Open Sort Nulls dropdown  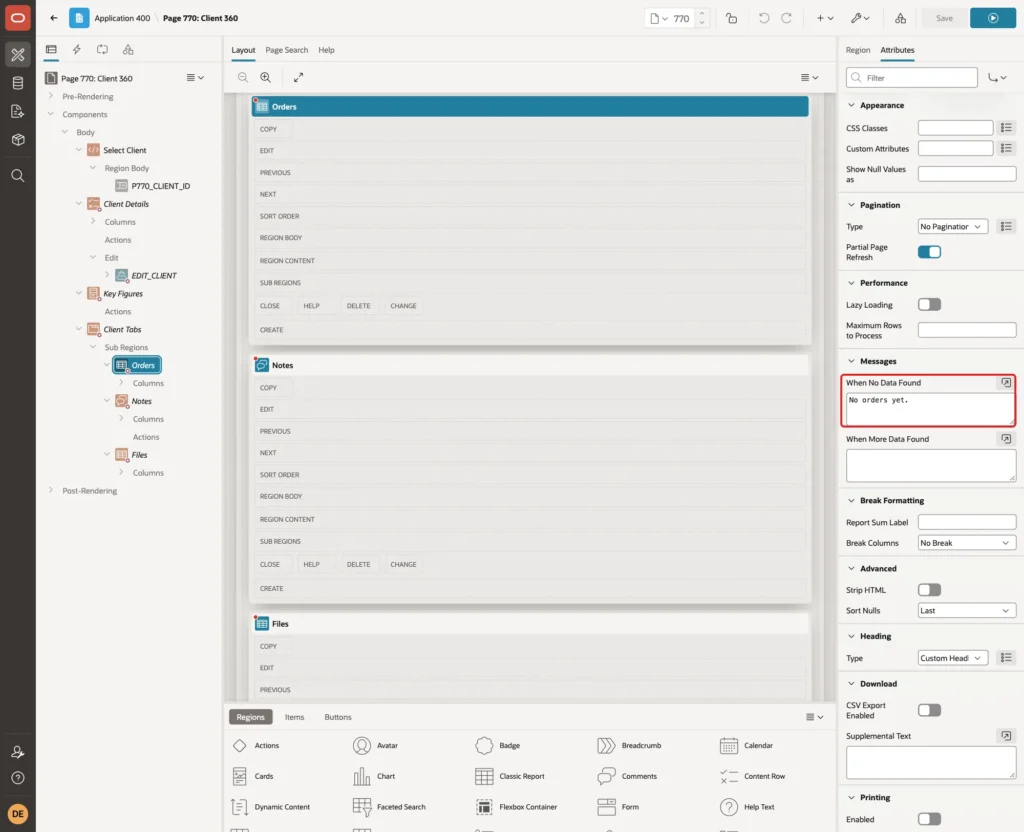(x=967, y=611)
